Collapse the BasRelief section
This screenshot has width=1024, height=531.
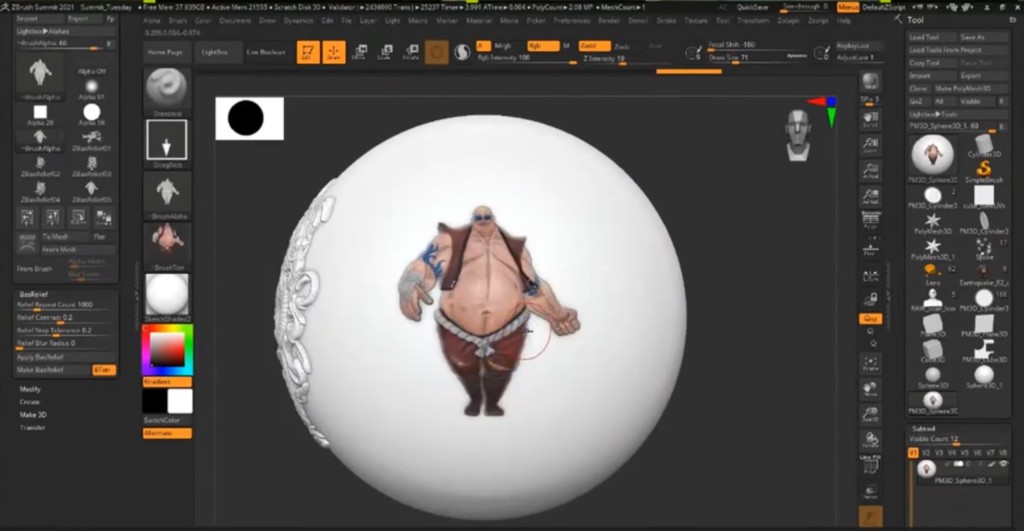(30, 294)
